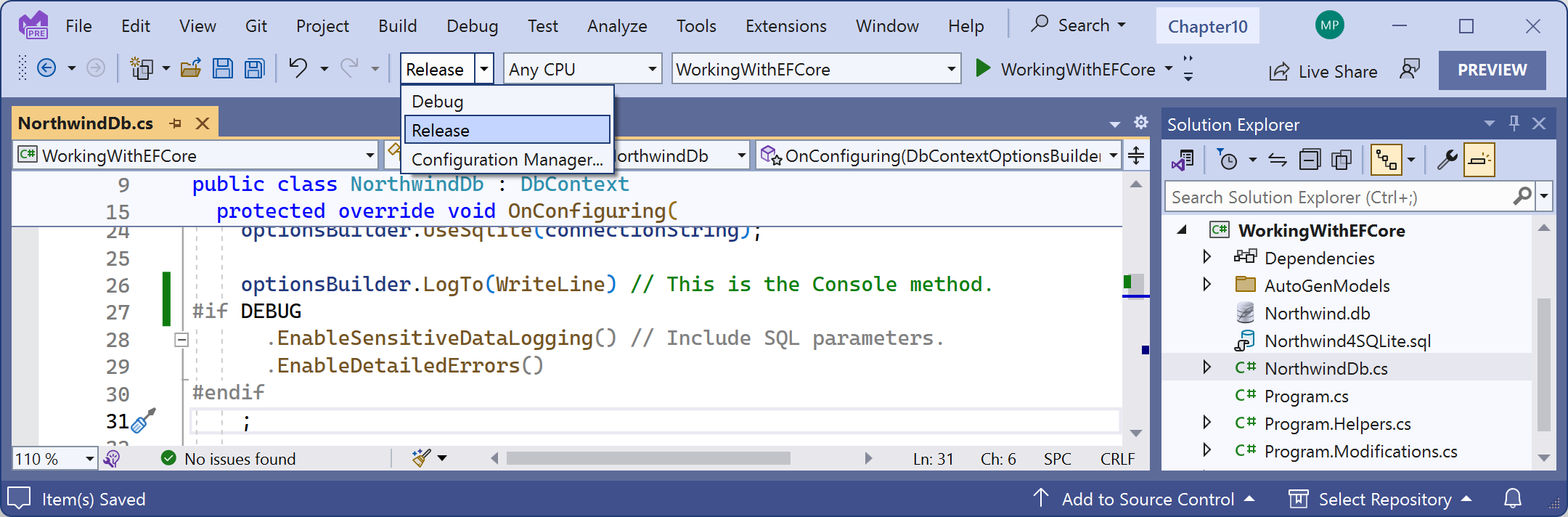
Task: Select Program.cs in Solution Explorer
Action: click(1306, 396)
